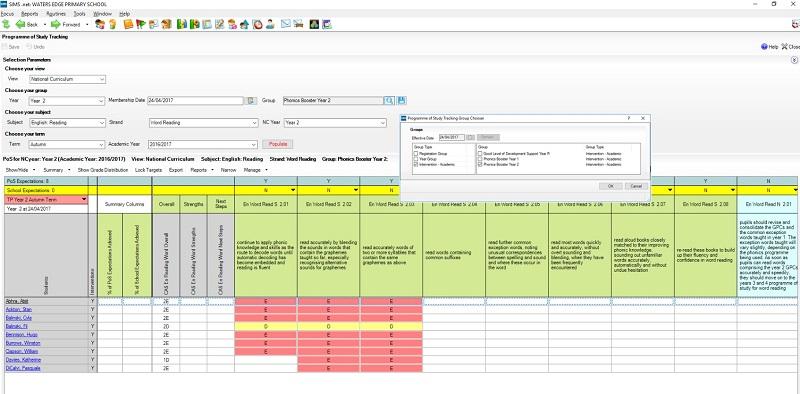Click Show Grade Distribution
Viewport: 800px width, 394px height.
103,169
